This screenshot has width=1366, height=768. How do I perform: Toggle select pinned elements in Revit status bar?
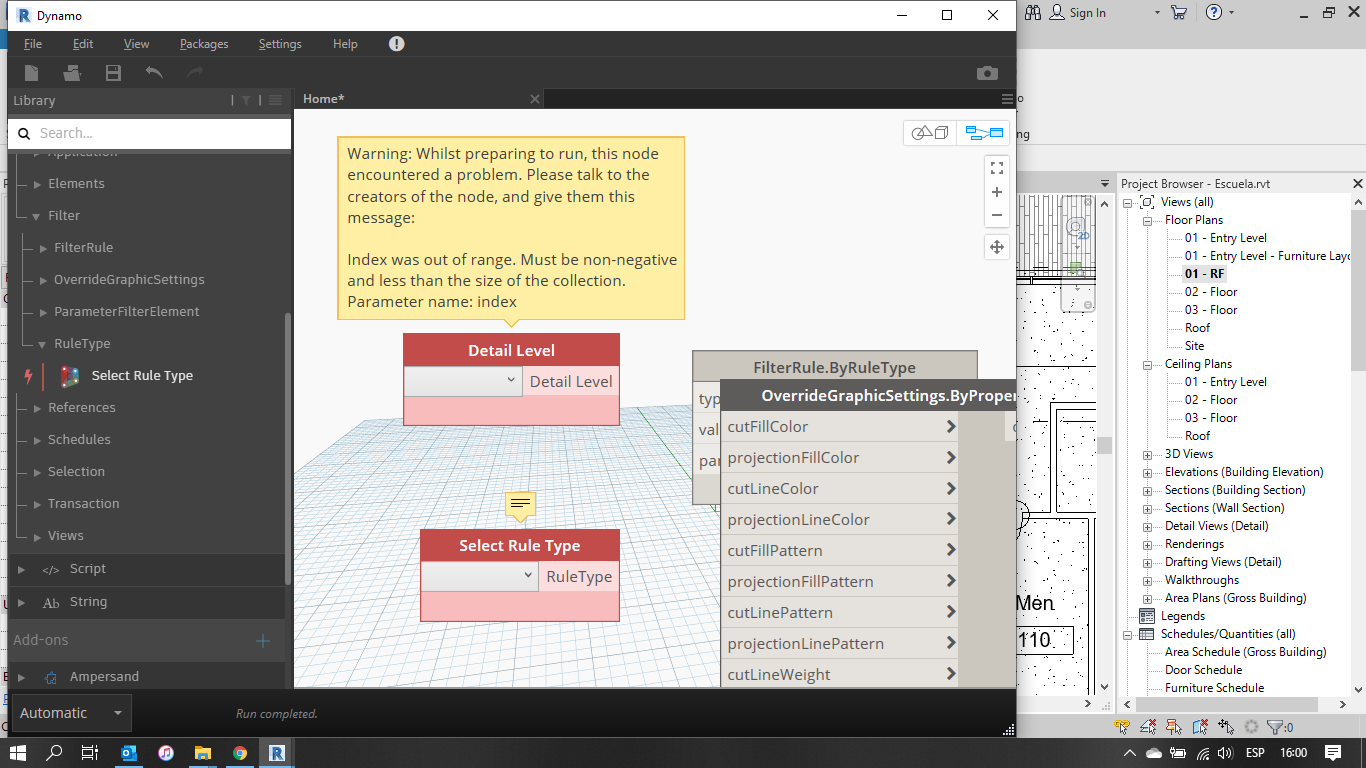click(1171, 726)
